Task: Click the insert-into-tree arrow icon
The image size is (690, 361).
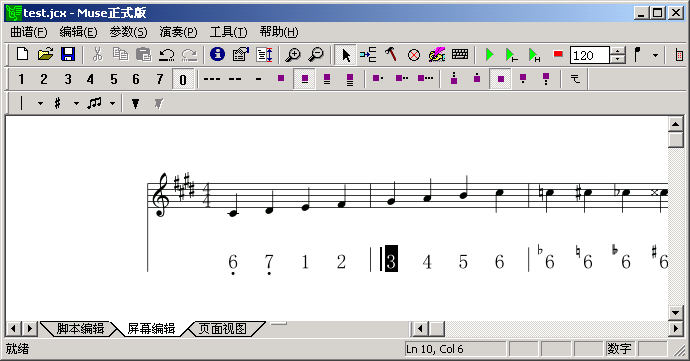Action: point(368,55)
